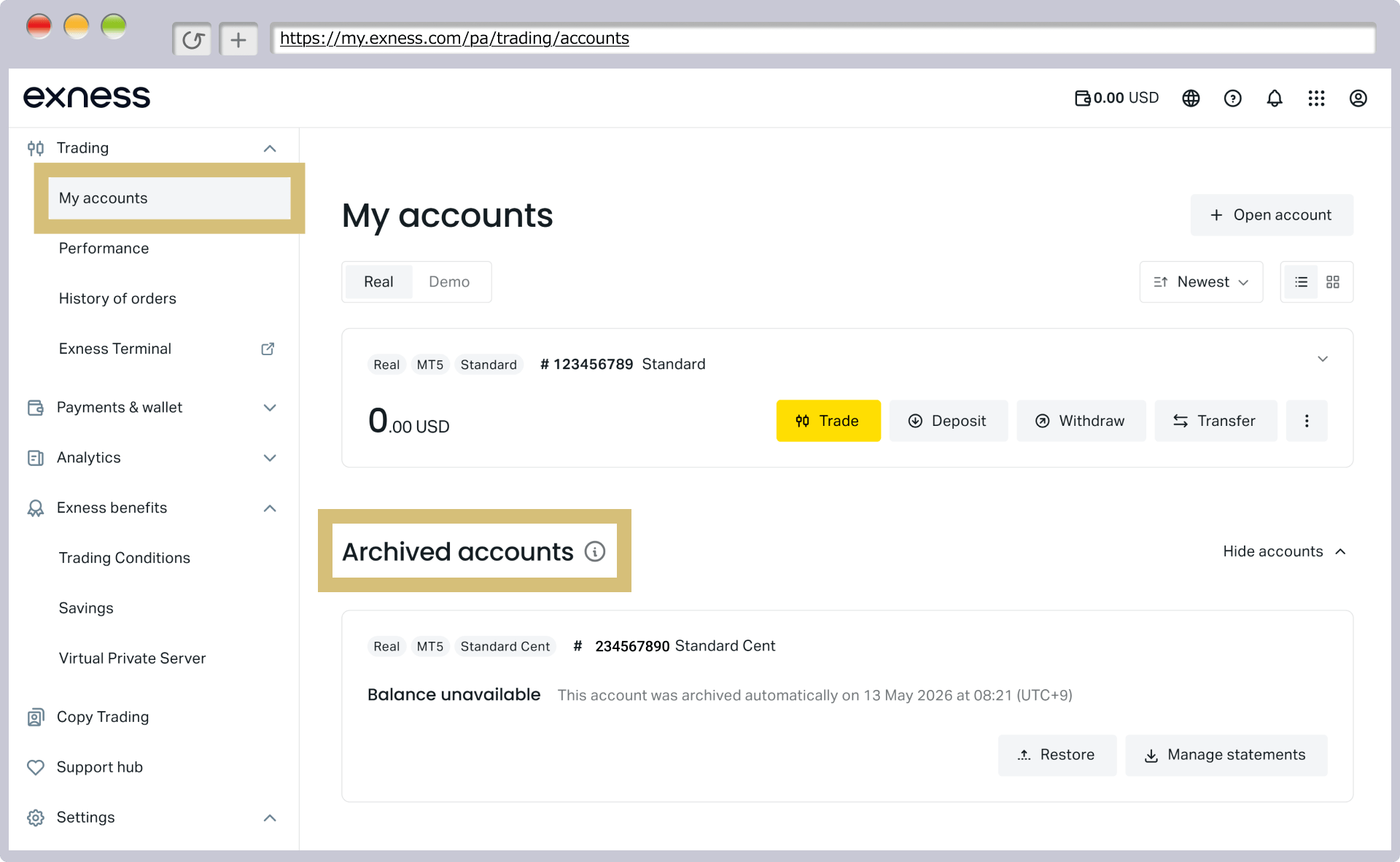
Task: Open Savings in sidebar
Action: 86,608
